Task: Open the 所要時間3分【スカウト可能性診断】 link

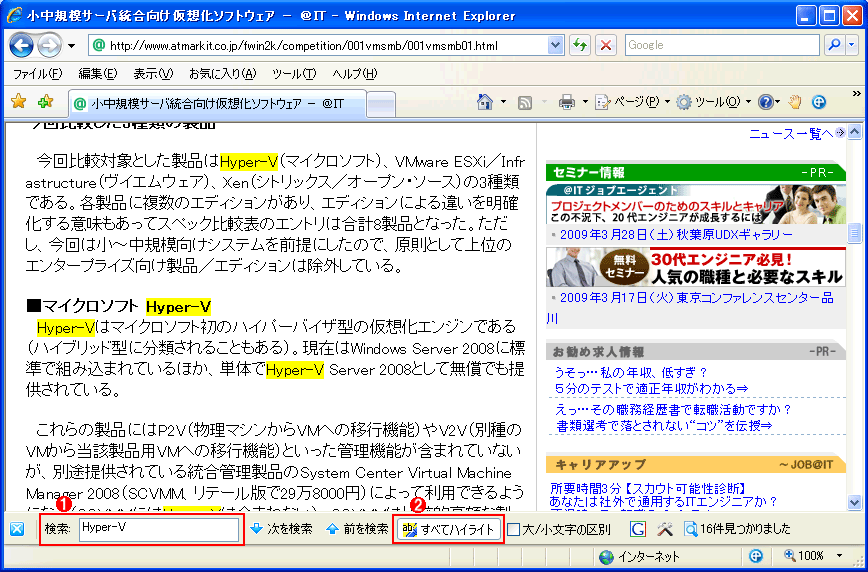Action: tap(648, 488)
